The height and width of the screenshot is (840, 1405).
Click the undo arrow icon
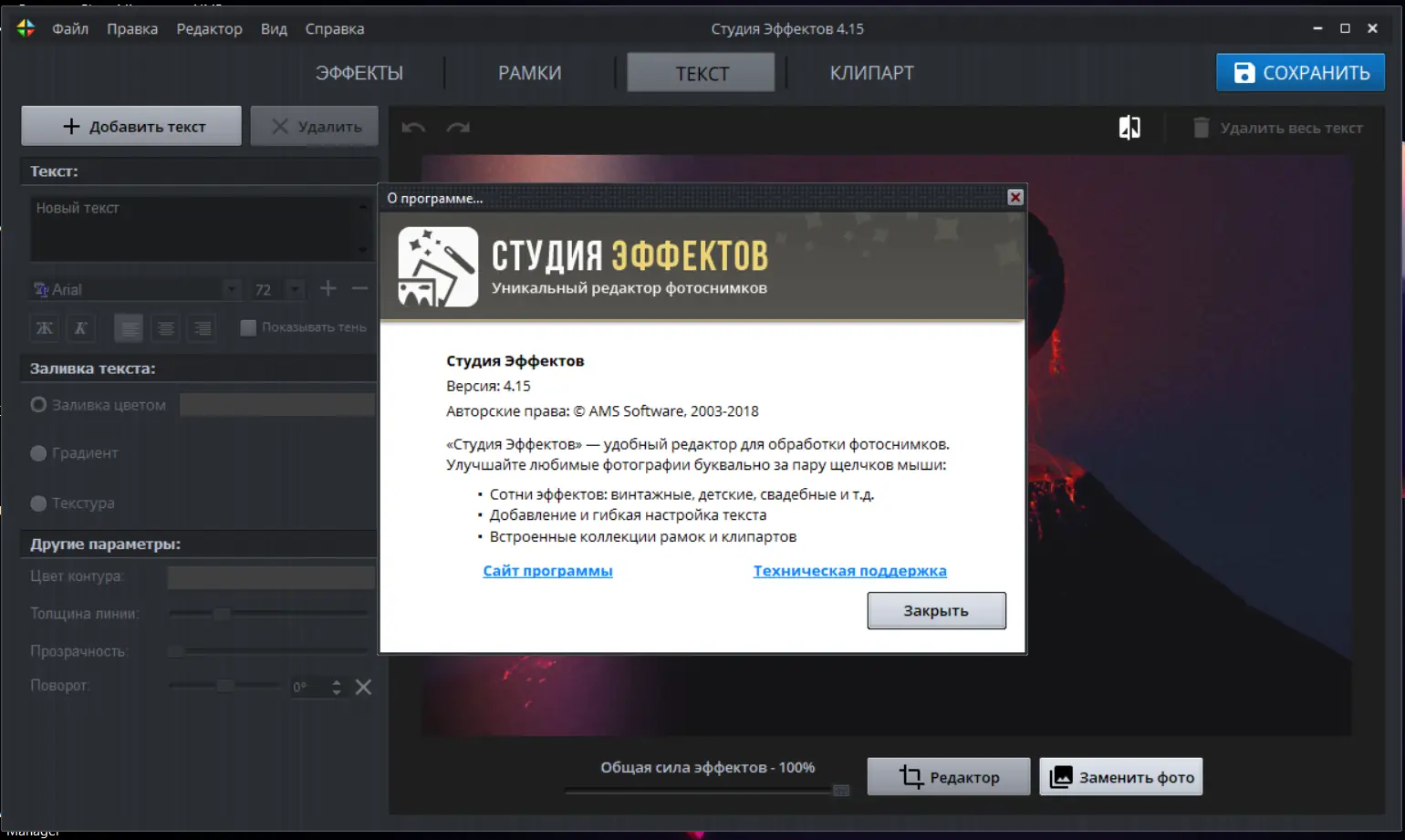tap(412, 127)
